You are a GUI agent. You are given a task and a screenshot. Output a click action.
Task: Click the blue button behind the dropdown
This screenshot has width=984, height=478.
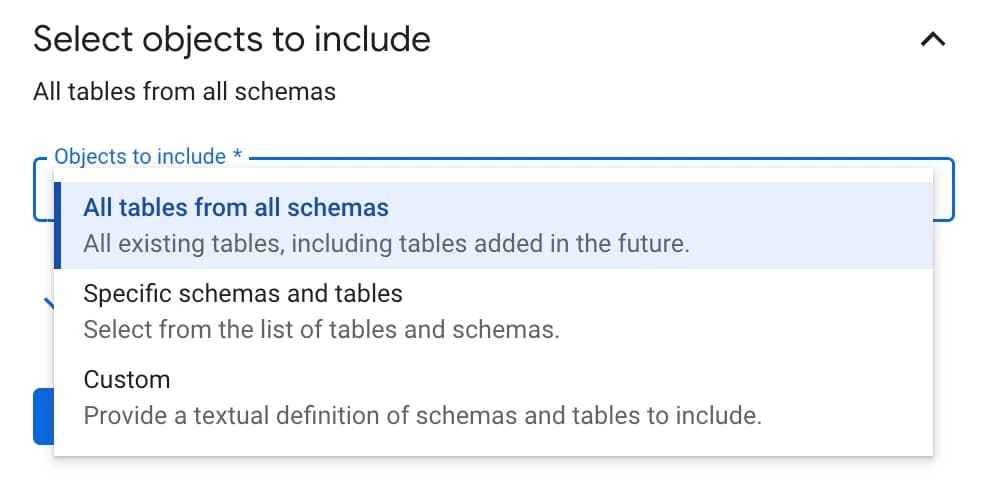(43, 416)
